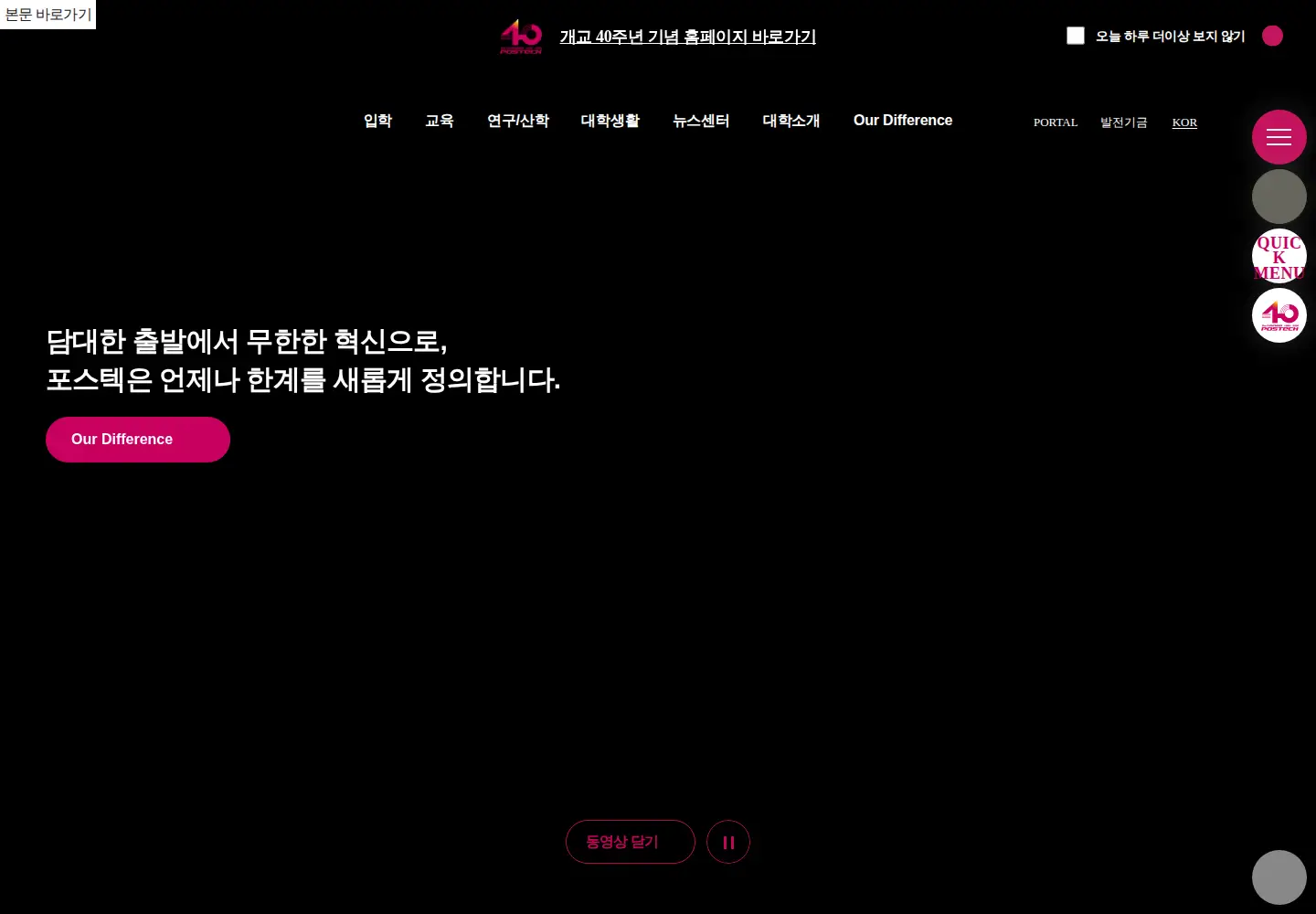Viewport: 1316px width, 914px height.
Task: Go to the PORTAL link
Action: 1056,122
